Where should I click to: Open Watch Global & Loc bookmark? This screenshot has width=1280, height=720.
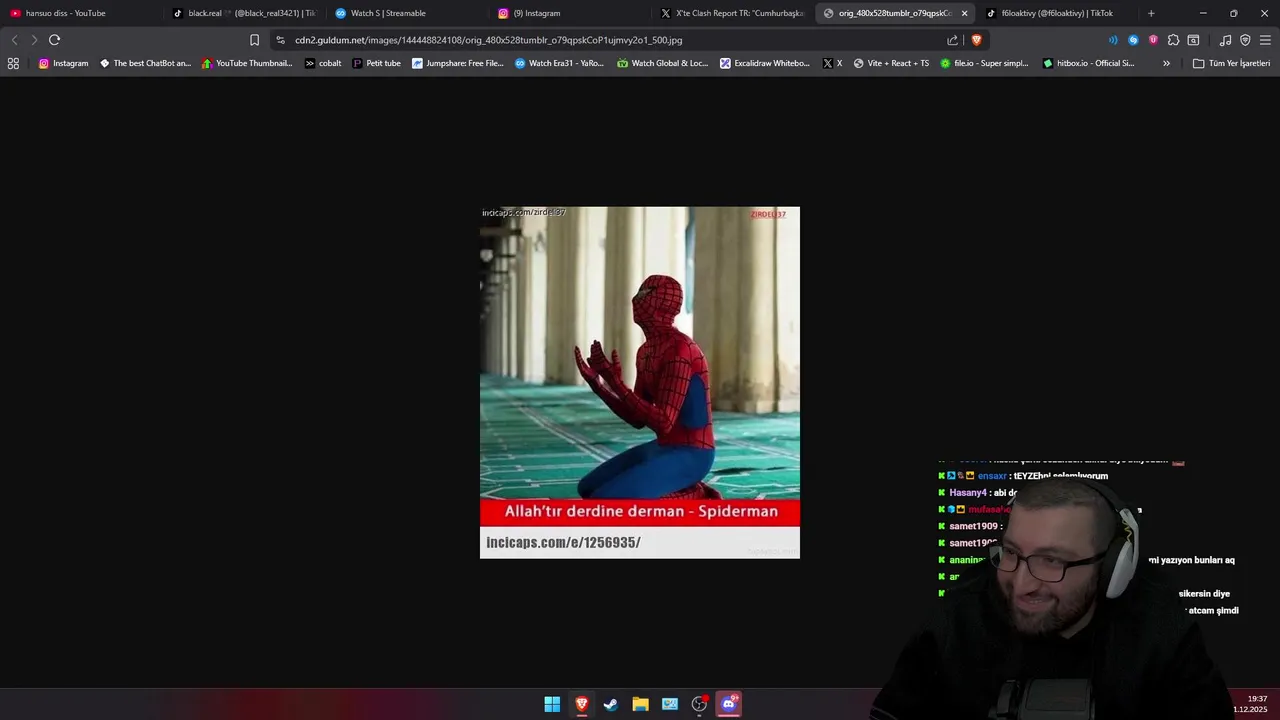662,63
